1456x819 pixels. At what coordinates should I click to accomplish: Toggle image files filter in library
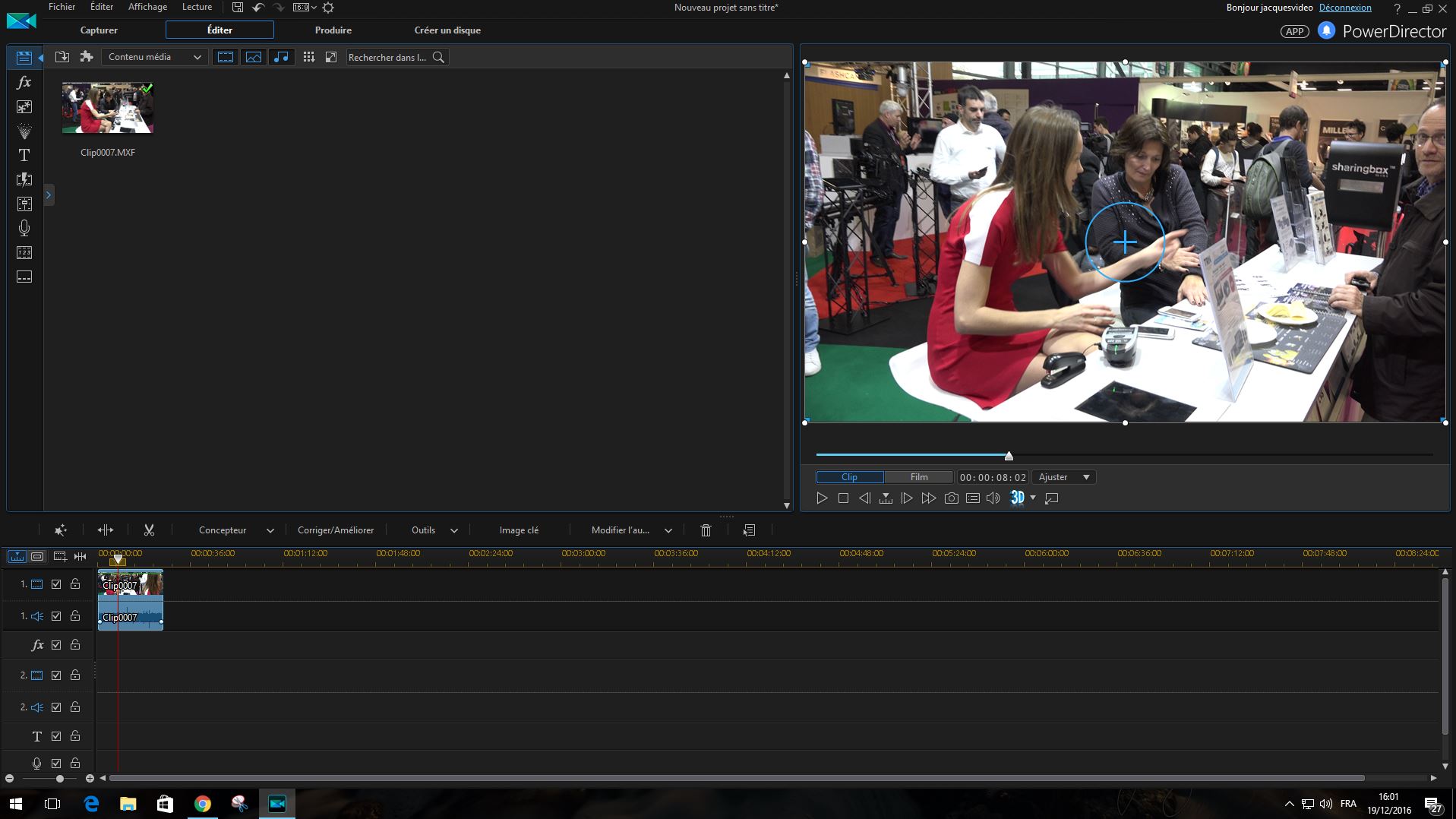pos(254,57)
